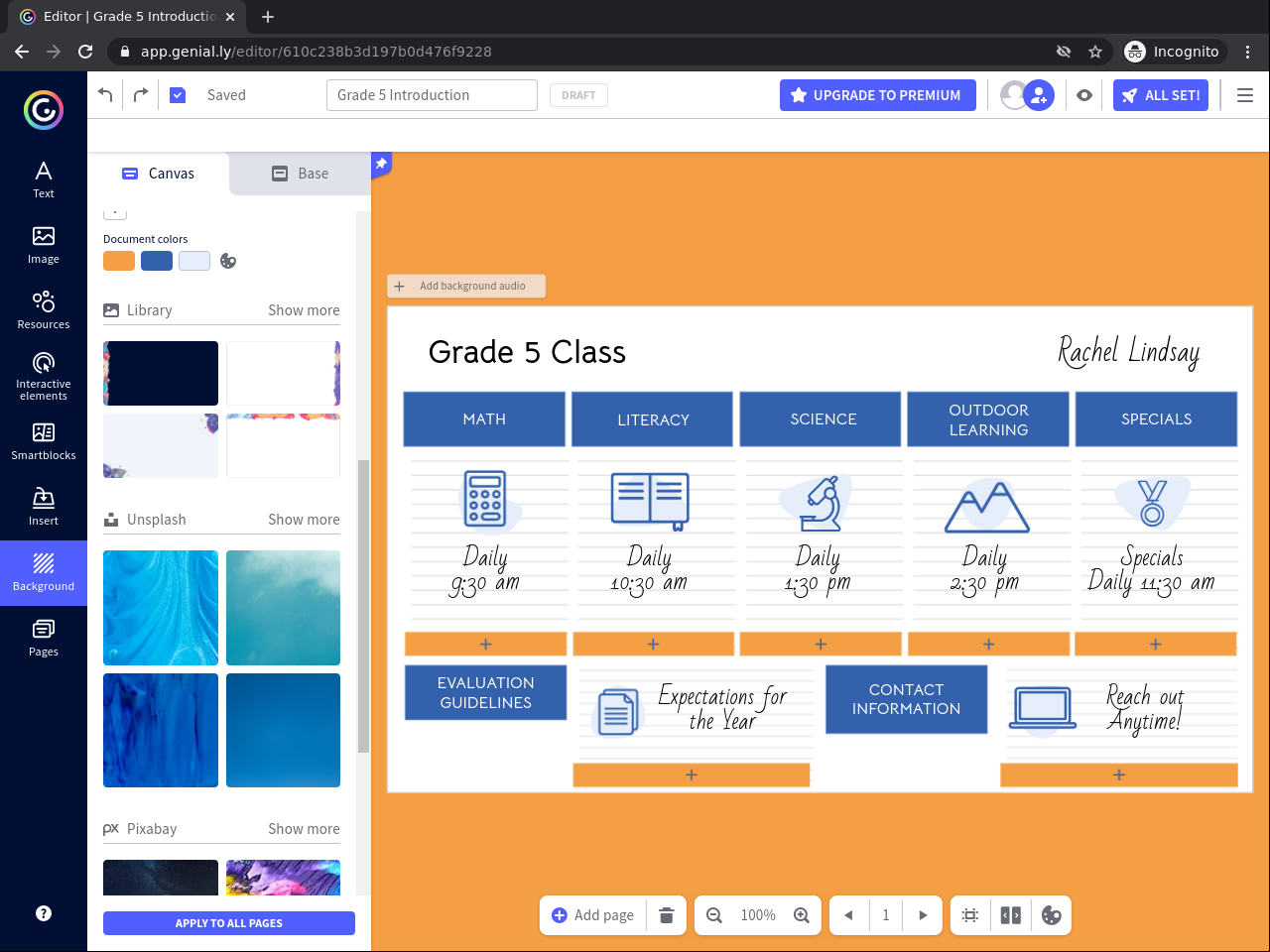The image size is (1270, 952).
Task: Show more Pixabay backgrounds
Action: pos(304,829)
